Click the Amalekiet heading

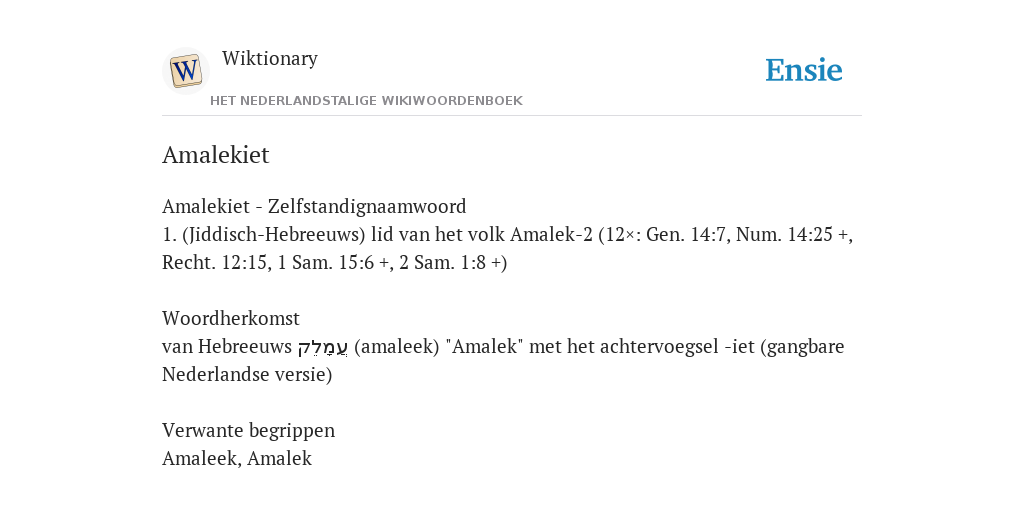point(216,155)
